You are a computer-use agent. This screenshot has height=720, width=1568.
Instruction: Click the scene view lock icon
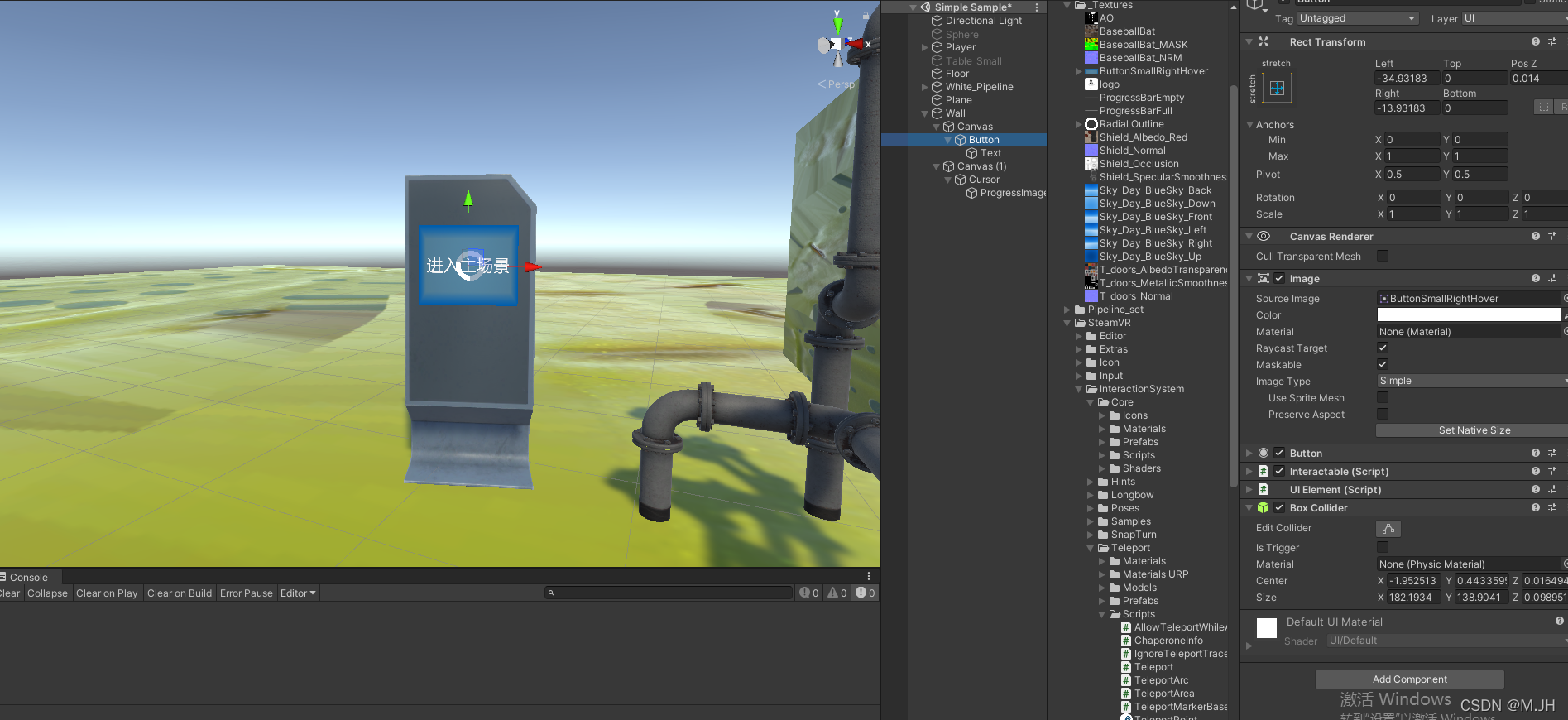[866, 15]
